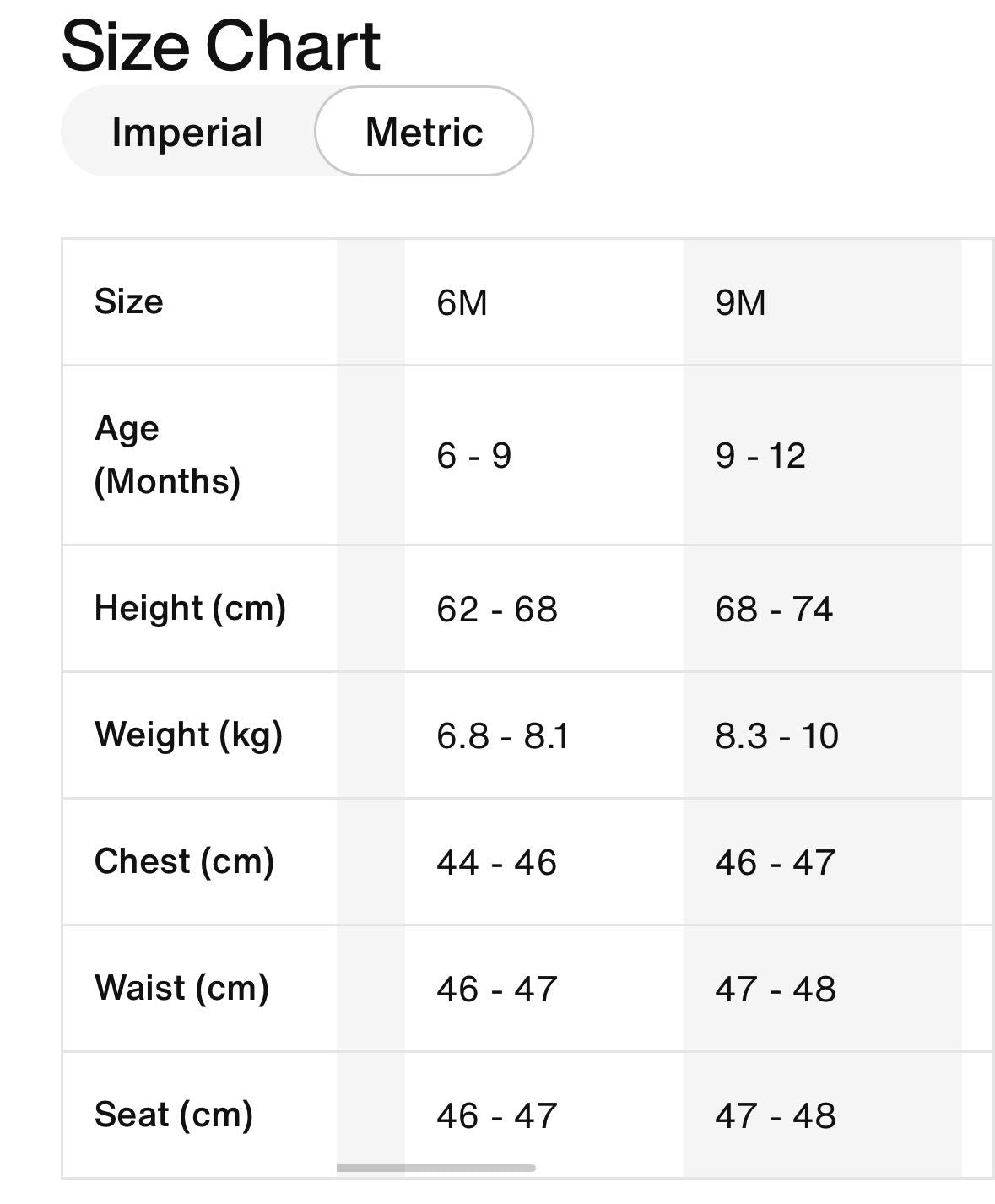The height and width of the screenshot is (1204, 995).
Task: Click the Height (cm) row label
Action: pos(192,608)
